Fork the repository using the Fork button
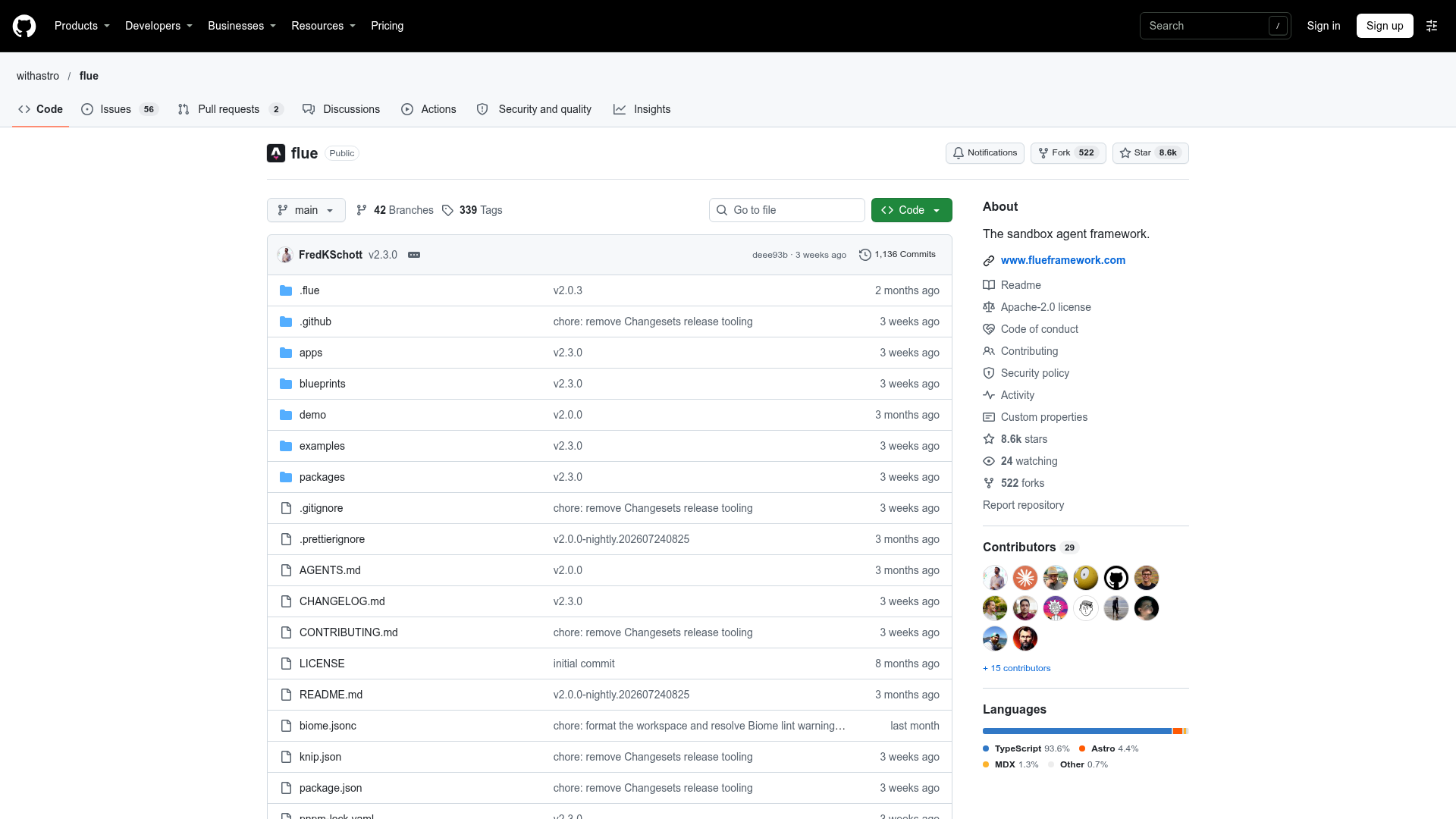 [x=1068, y=153]
